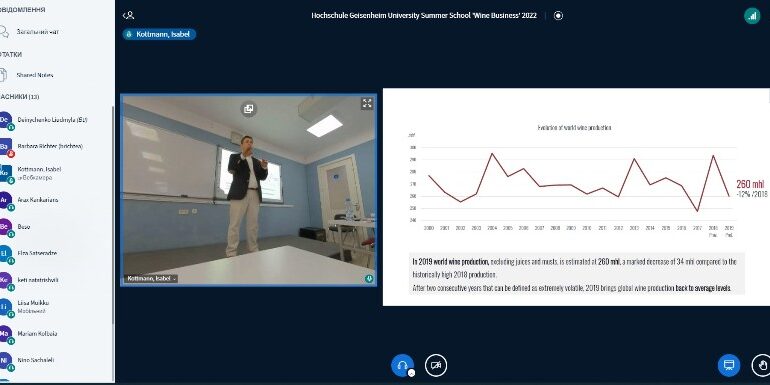
Task: Select the 'El' user avatar
Action: point(5,253)
